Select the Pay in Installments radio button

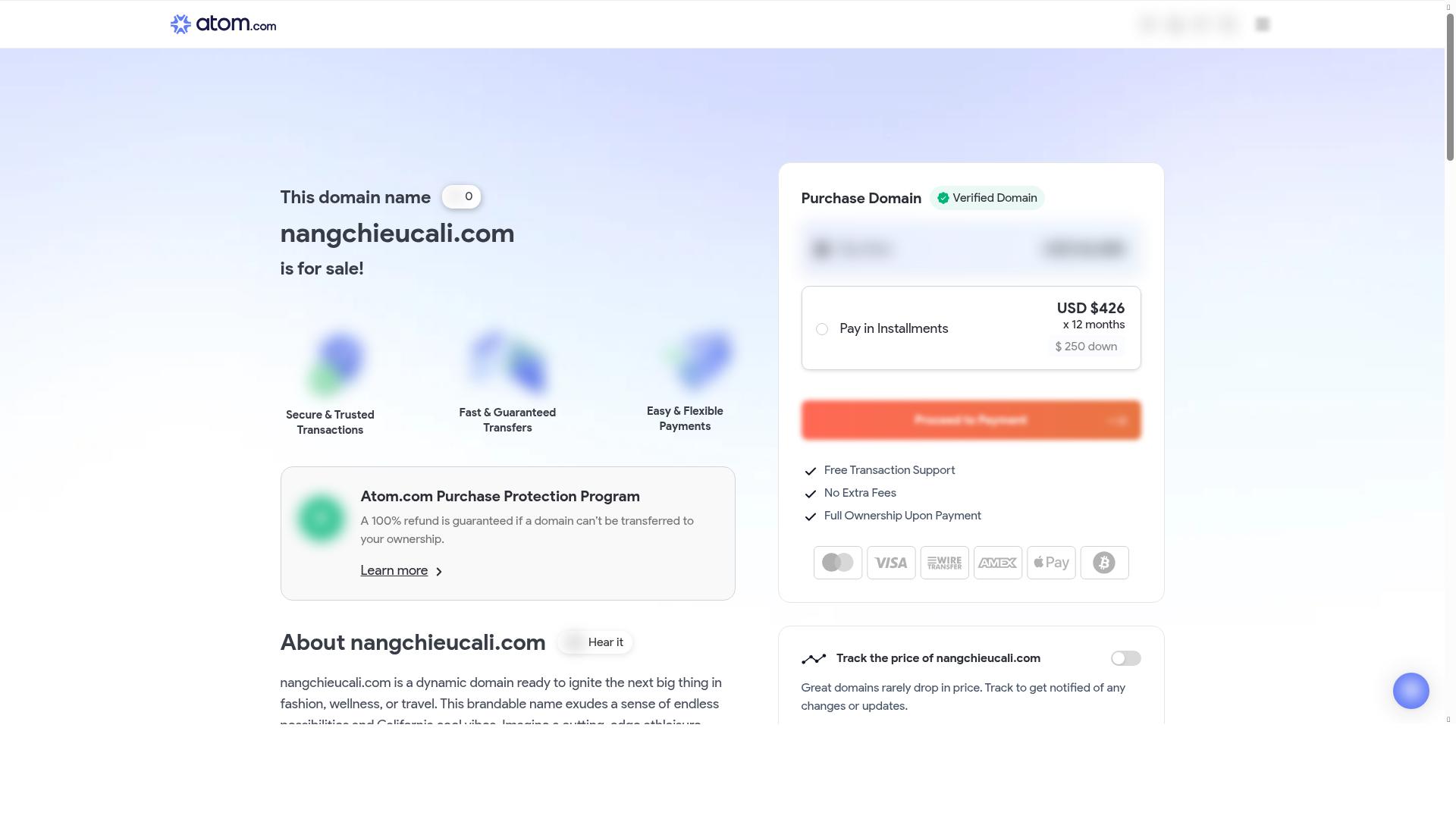[x=822, y=329]
